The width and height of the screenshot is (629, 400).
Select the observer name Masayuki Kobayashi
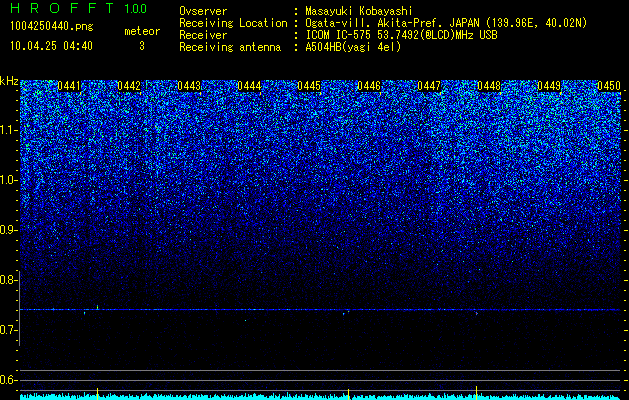point(359,11)
